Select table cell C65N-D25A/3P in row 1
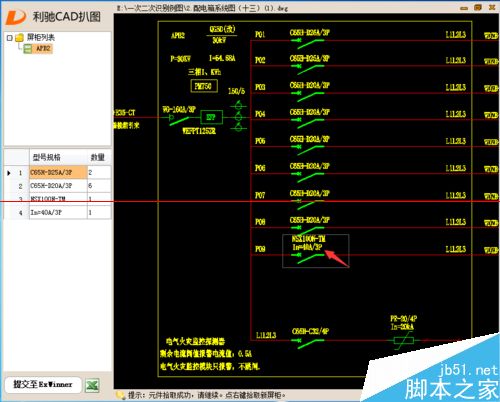 pyautogui.click(x=58, y=172)
